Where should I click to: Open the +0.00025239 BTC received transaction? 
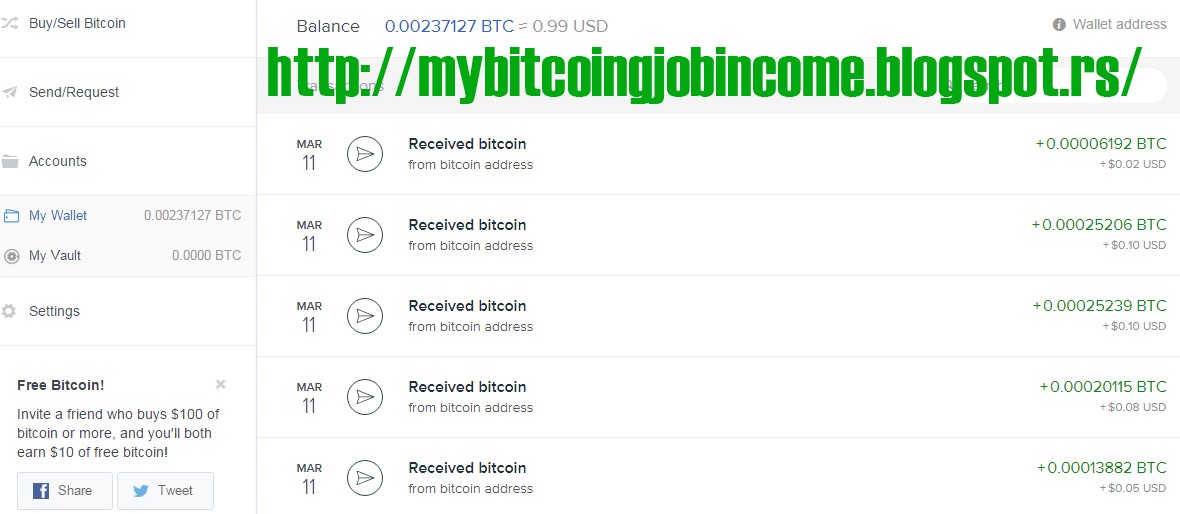pyautogui.click(x=718, y=316)
